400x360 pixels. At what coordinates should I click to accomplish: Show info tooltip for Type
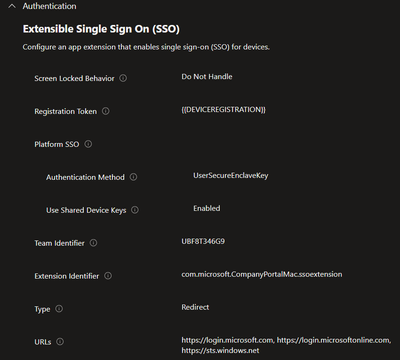[59, 309]
